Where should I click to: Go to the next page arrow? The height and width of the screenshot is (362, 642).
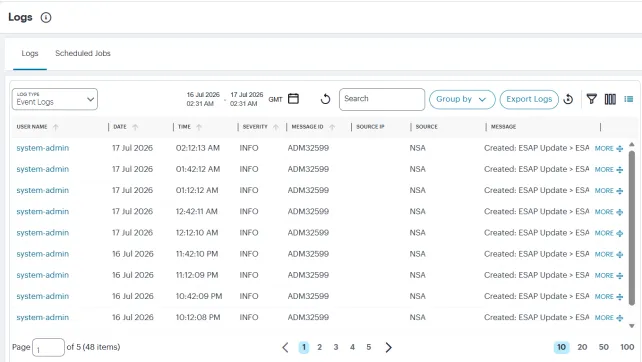click(x=388, y=347)
